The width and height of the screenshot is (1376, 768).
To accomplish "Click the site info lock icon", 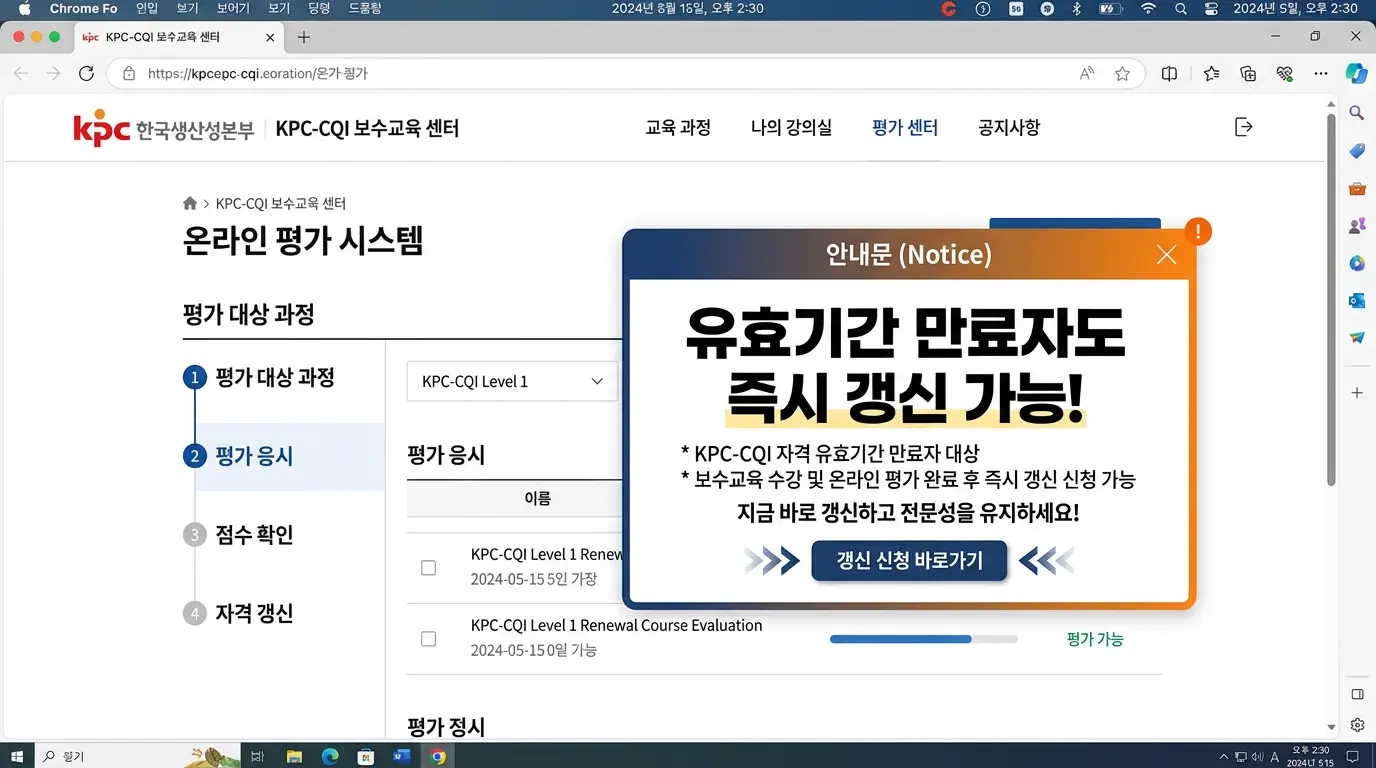I will tap(127, 73).
